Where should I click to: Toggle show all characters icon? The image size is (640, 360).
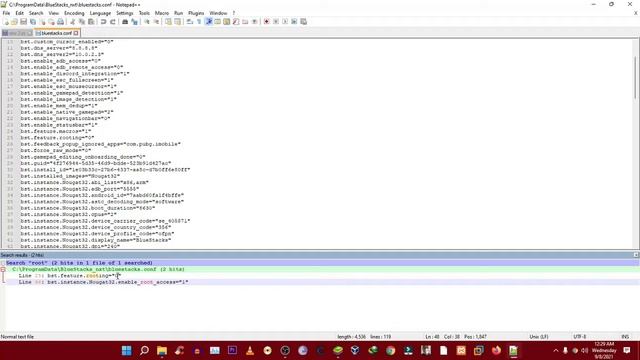199,22
